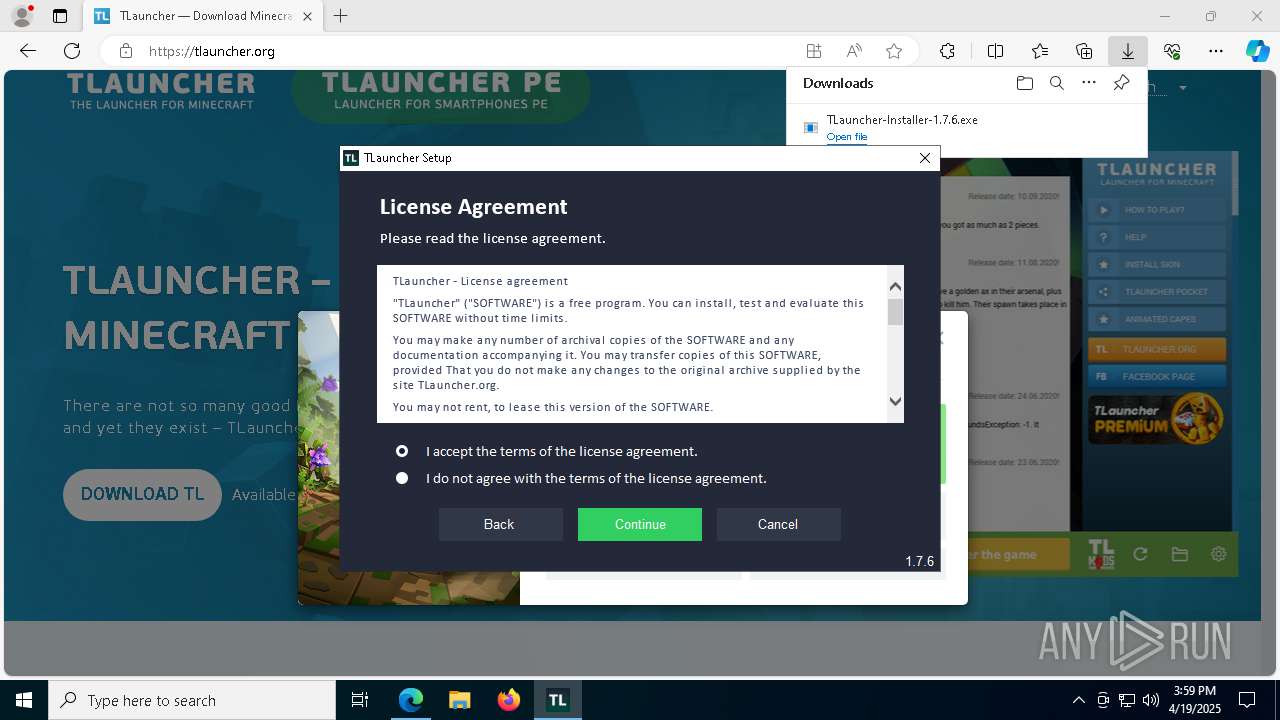1280x720 pixels.
Task: Open the Copilot sidebar icon
Action: (x=1257, y=51)
